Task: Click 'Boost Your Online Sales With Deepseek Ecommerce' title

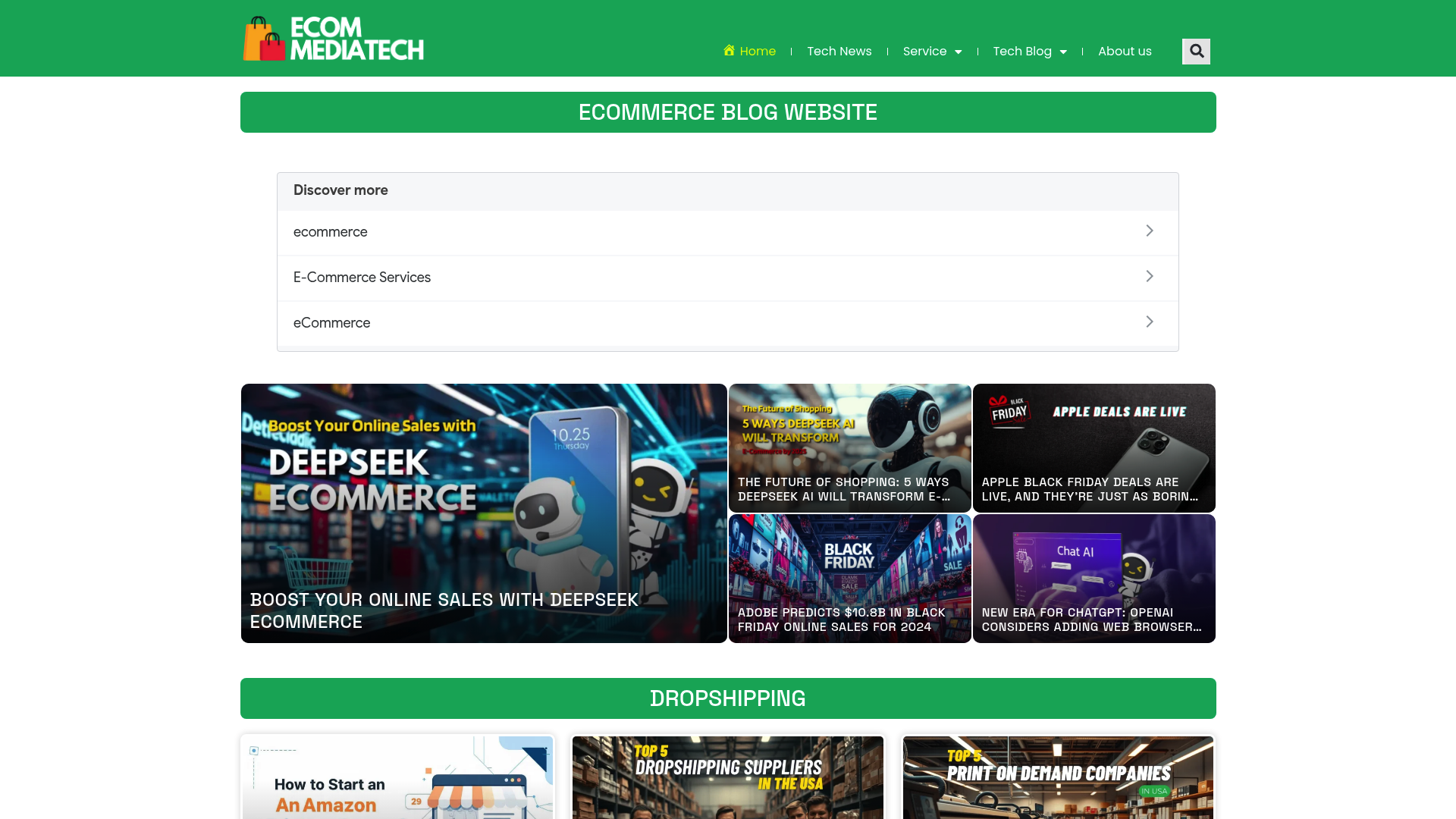Action: pyautogui.click(x=444, y=610)
